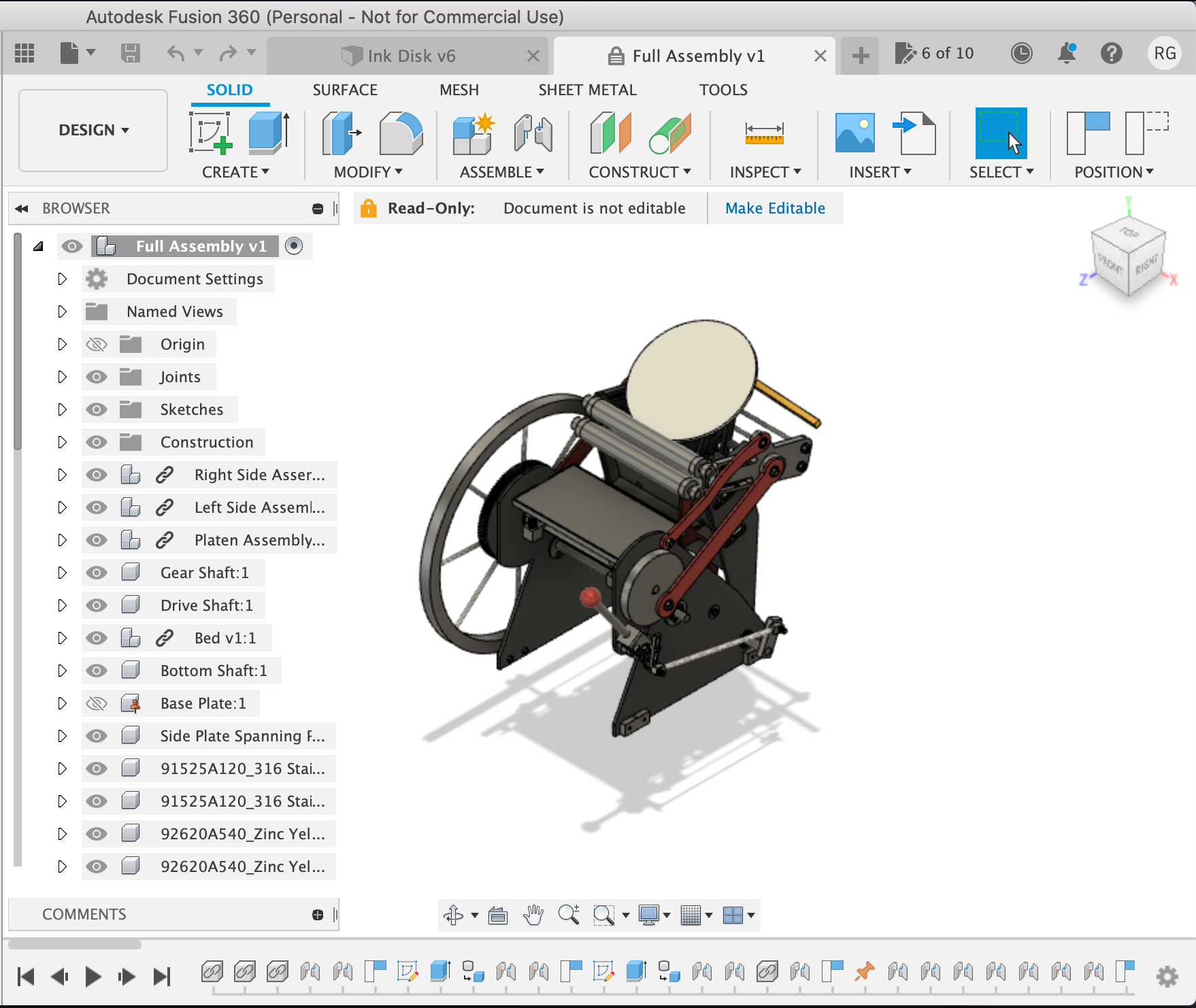
Task: Hide the Joints folder
Action: click(x=97, y=377)
